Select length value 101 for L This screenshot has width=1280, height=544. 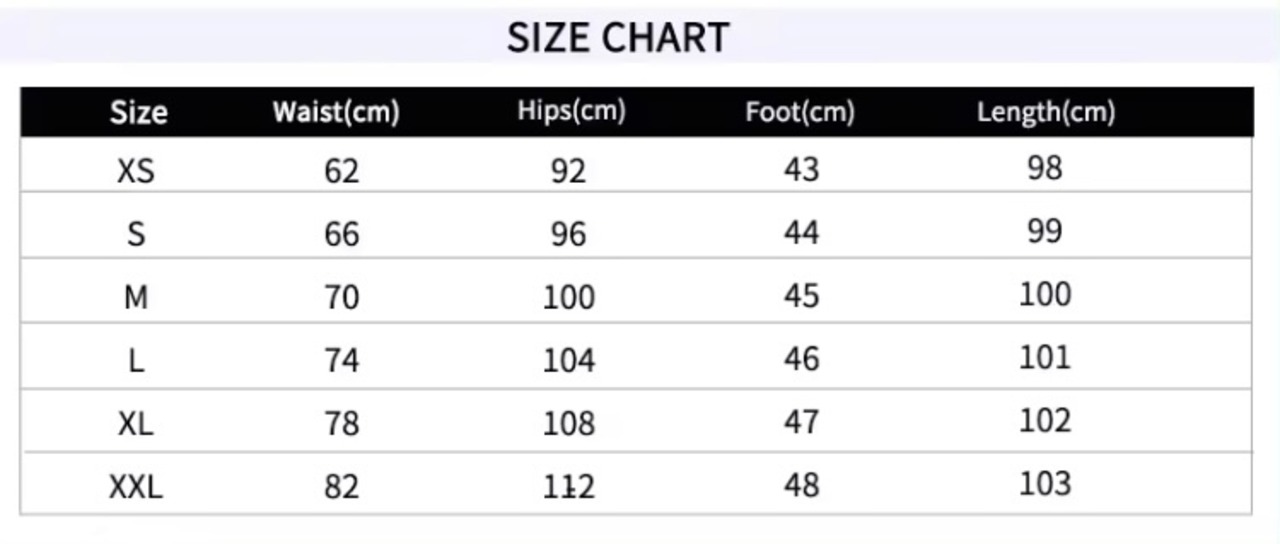[1045, 357]
